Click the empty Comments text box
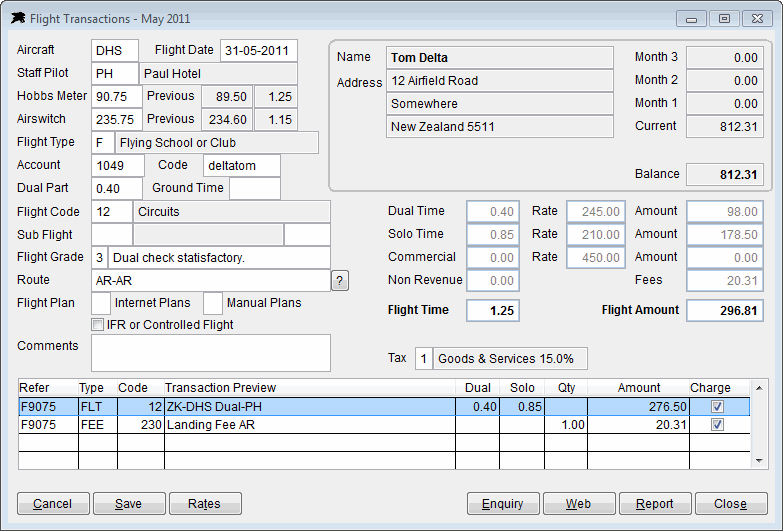Viewport: 783px width, 531px height. click(x=211, y=353)
